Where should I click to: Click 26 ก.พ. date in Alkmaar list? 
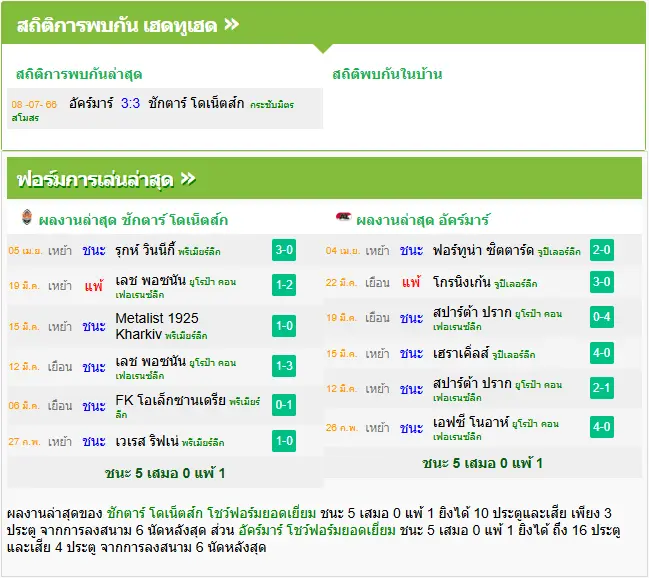coord(342,428)
